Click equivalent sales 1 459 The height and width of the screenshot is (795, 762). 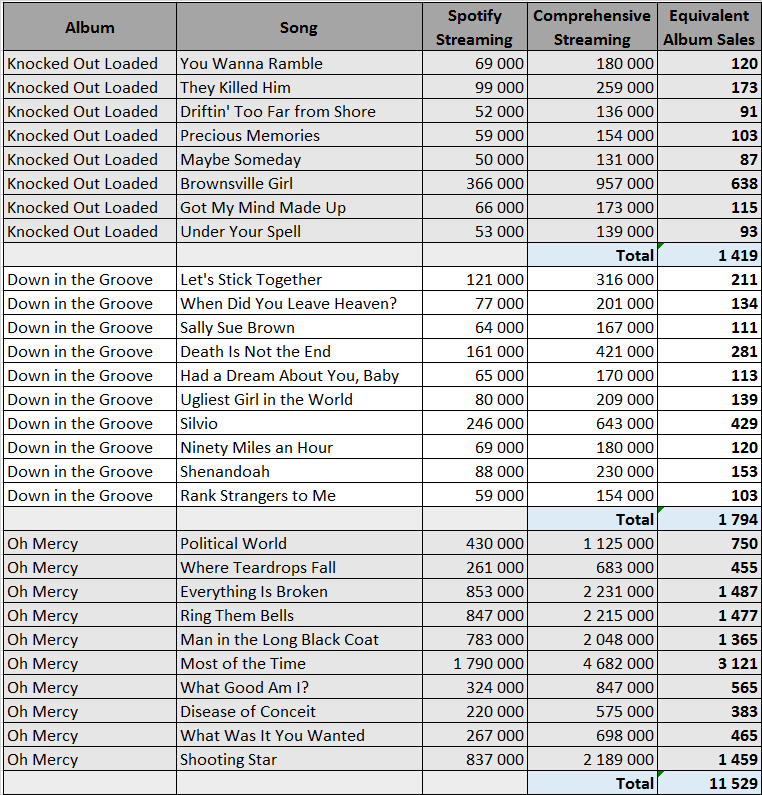[x=709, y=759]
